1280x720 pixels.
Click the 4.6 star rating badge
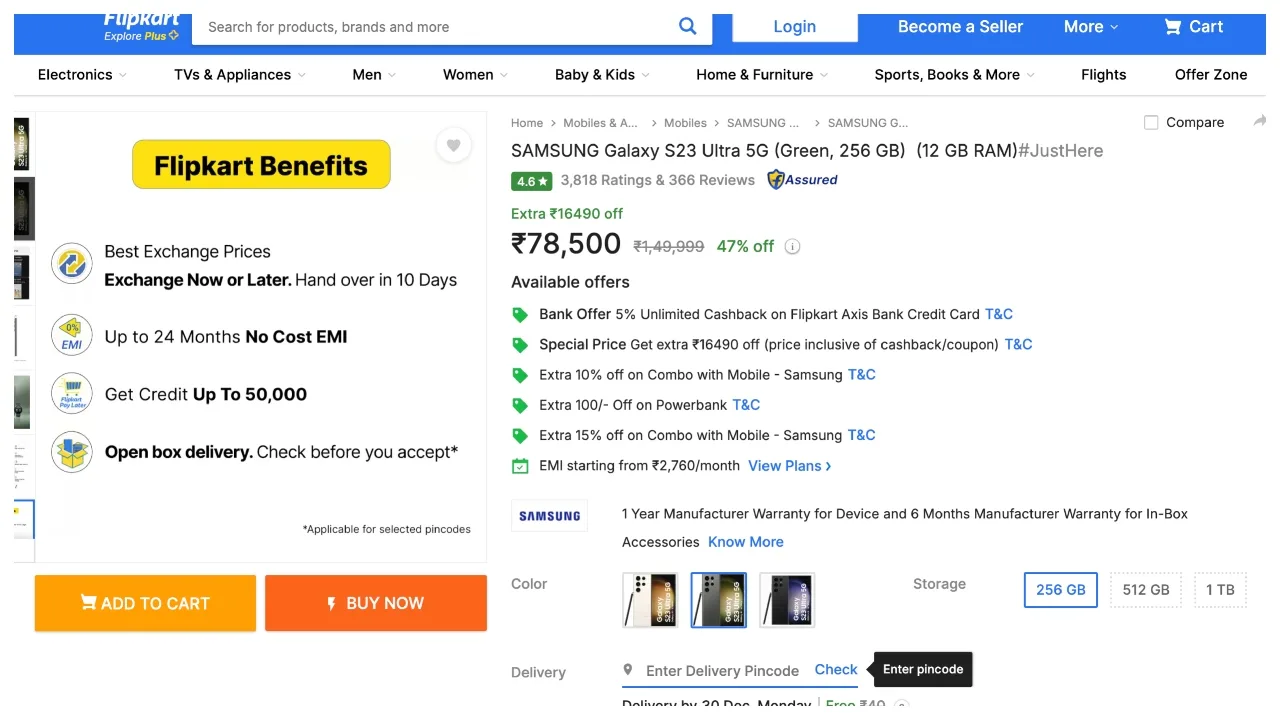(531, 181)
